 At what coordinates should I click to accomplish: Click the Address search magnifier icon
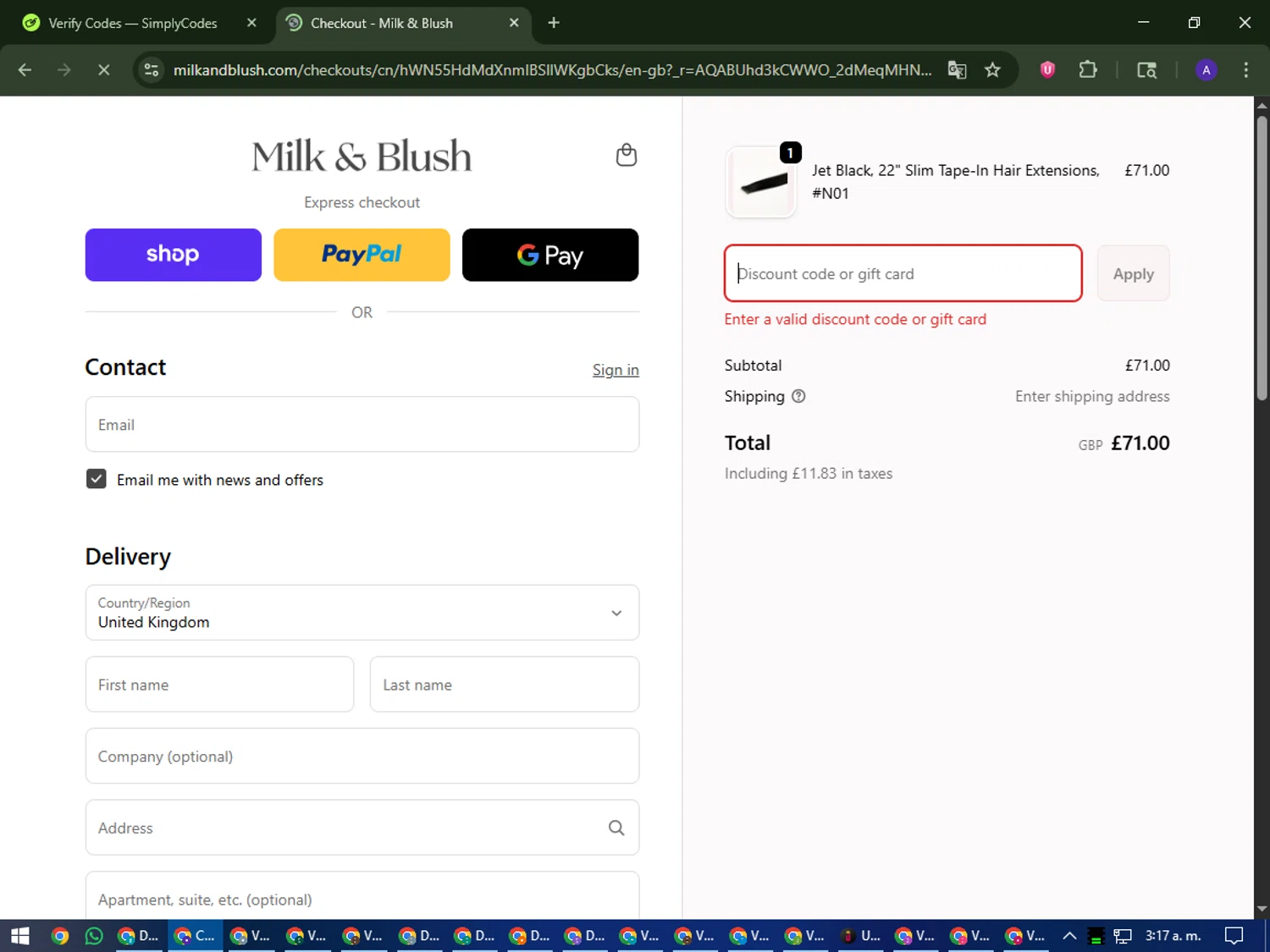(616, 828)
